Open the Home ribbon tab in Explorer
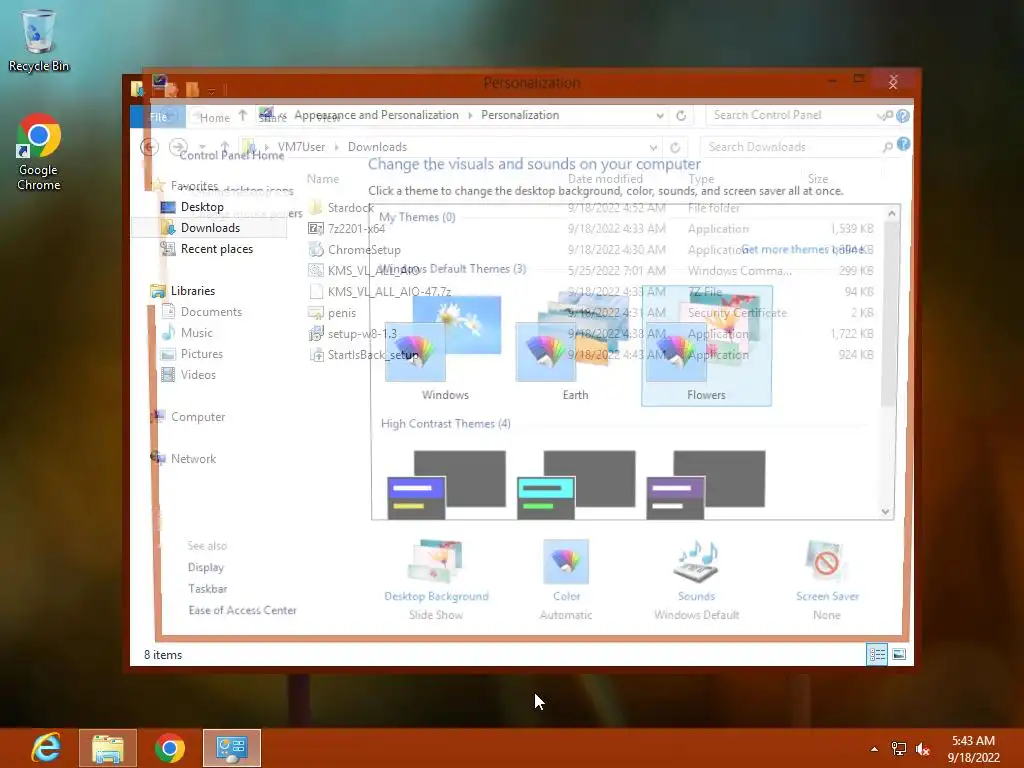This screenshot has width=1024, height=768. pos(215,118)
